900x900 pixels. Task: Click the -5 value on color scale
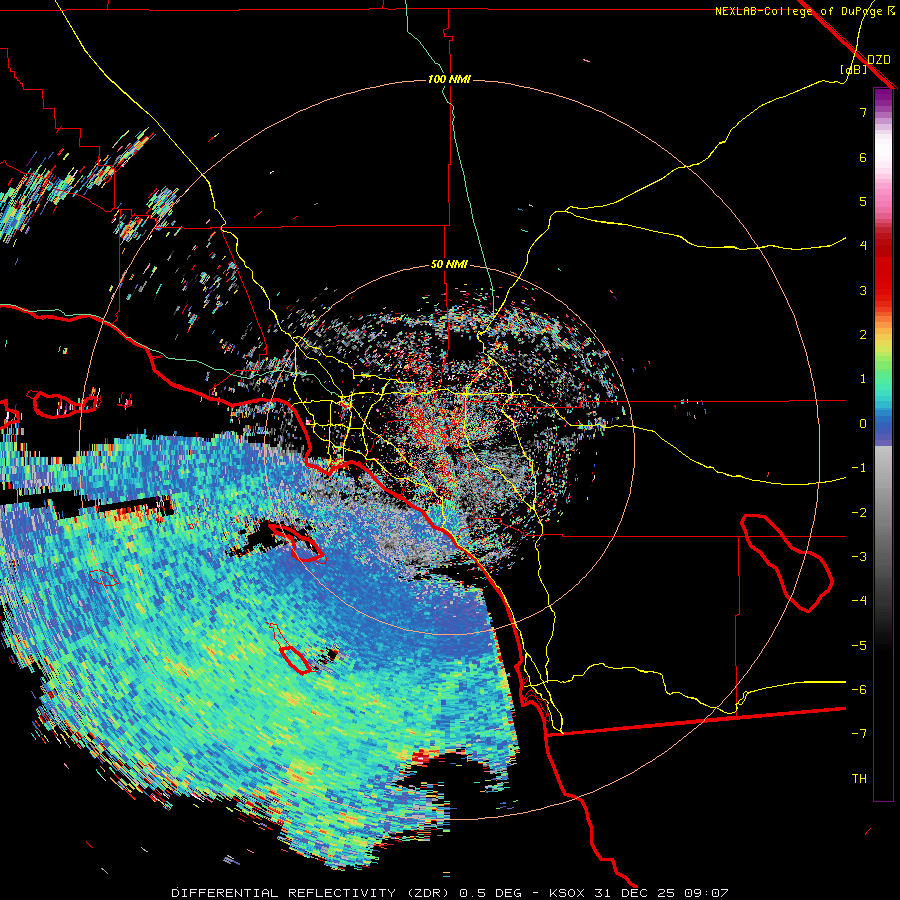(x=859, y=646)
